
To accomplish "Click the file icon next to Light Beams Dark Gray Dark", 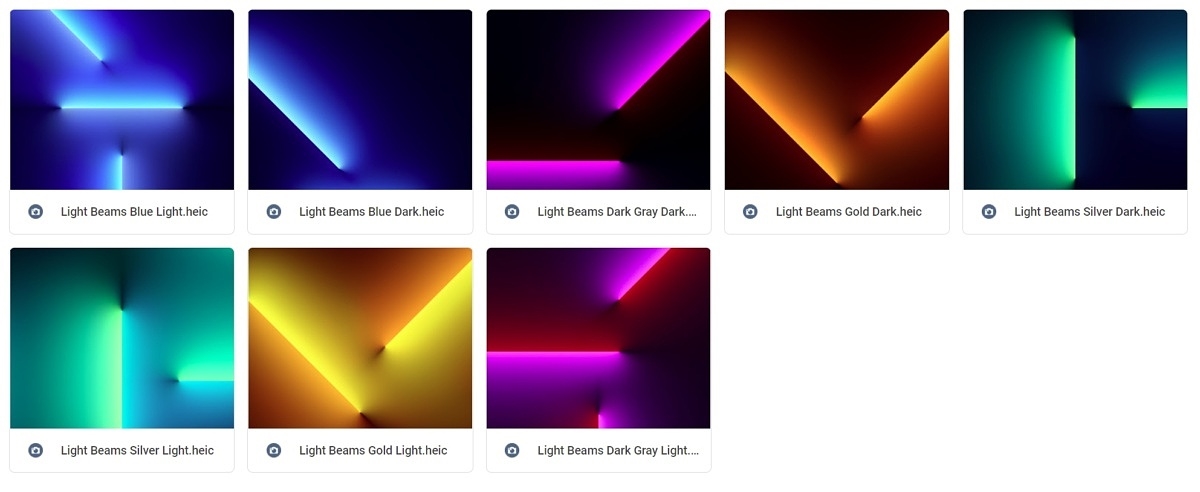I will 512,212.
